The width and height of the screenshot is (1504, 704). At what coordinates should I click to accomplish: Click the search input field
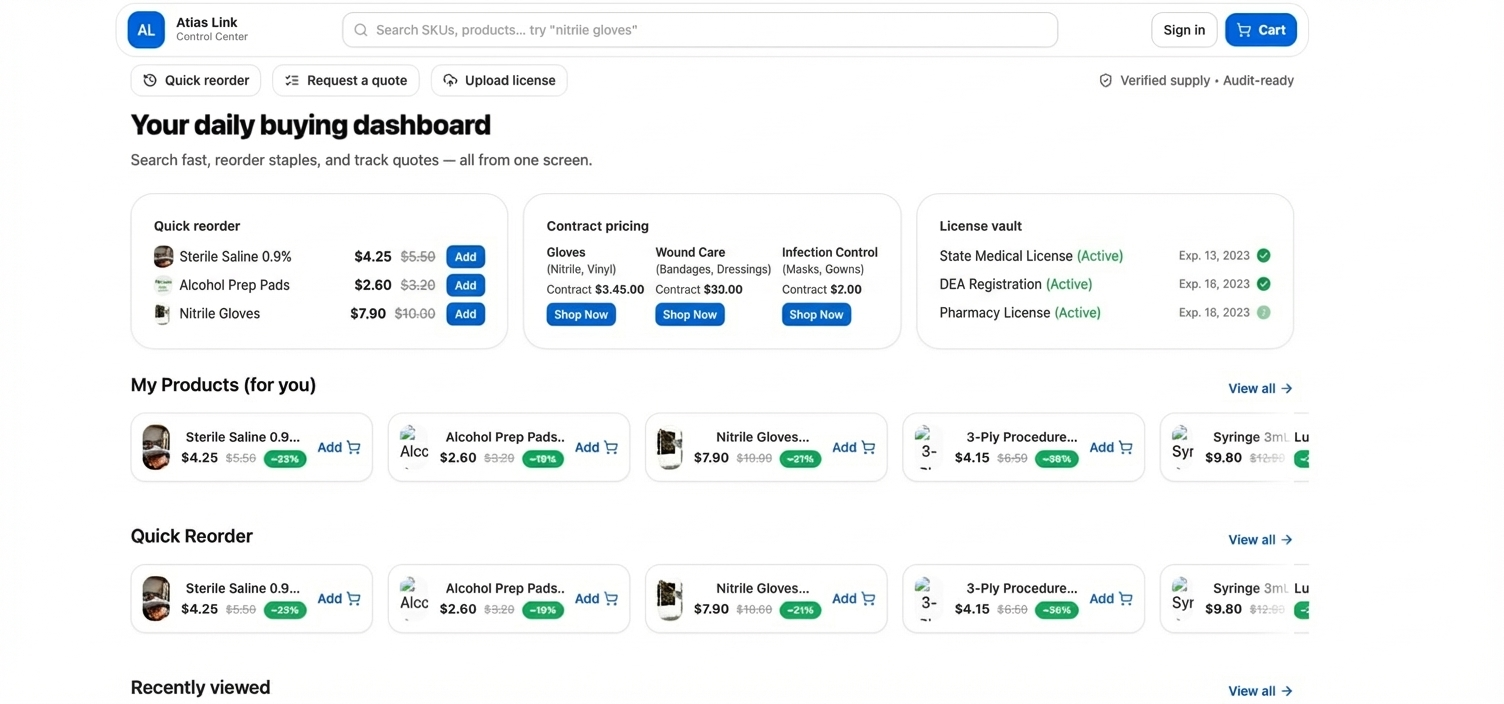[x=700, y=30]
